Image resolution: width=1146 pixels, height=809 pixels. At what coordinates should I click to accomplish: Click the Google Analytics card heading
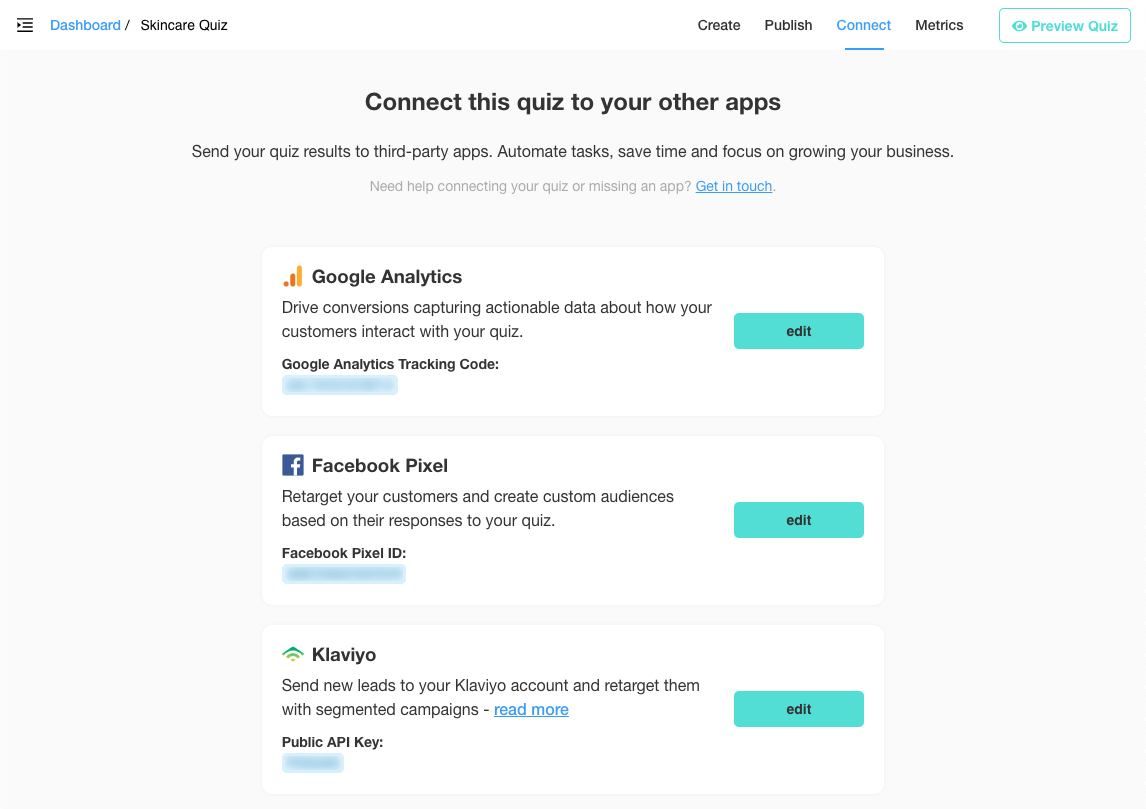click(387, 277)
